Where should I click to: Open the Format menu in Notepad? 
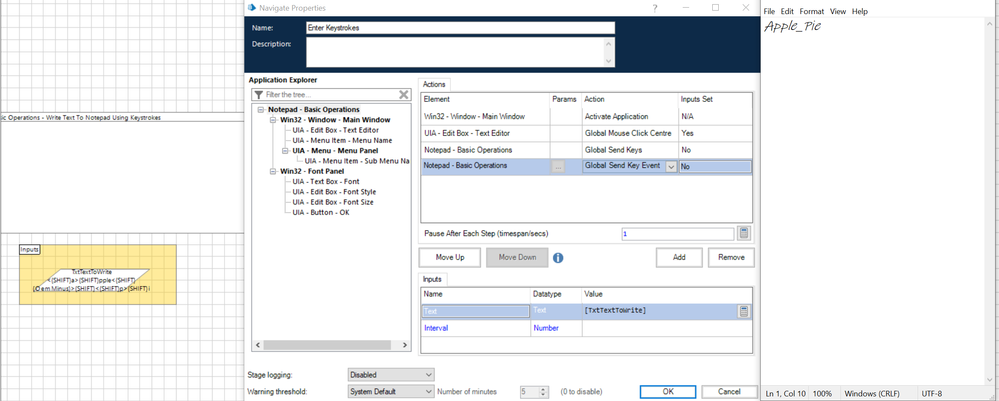[x=811, y=11]
